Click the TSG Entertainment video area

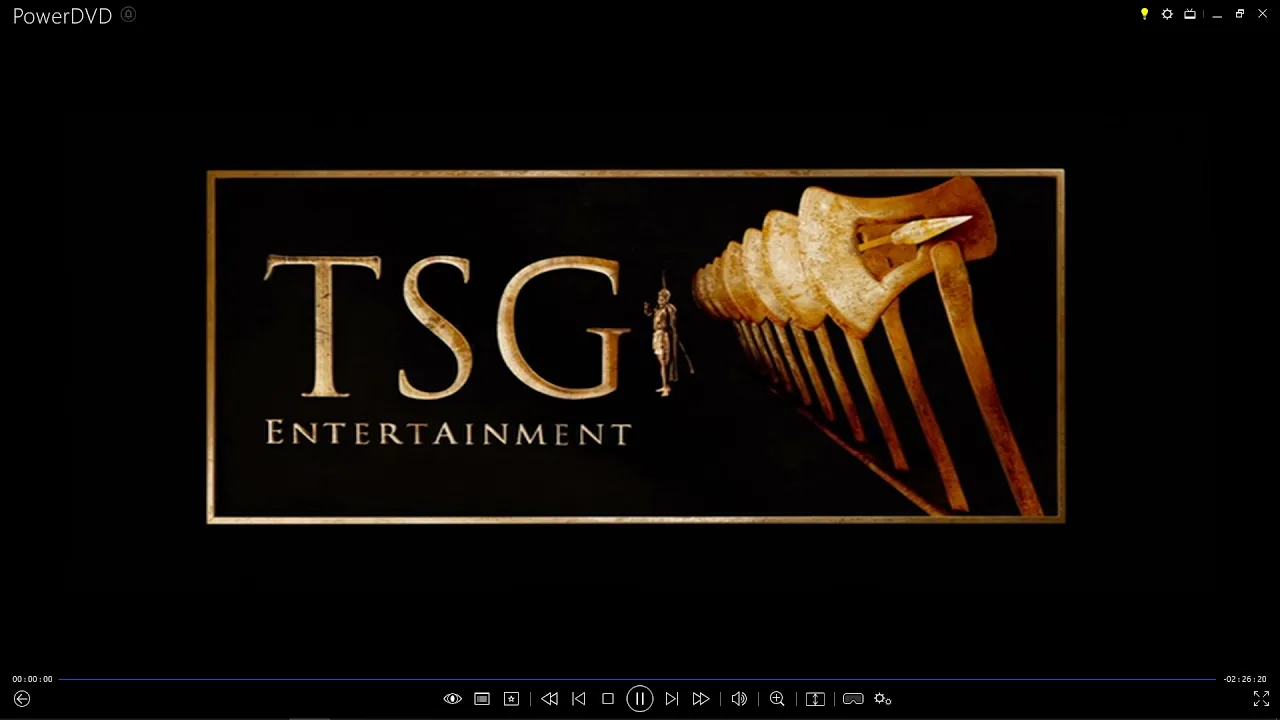pos(636,346)
